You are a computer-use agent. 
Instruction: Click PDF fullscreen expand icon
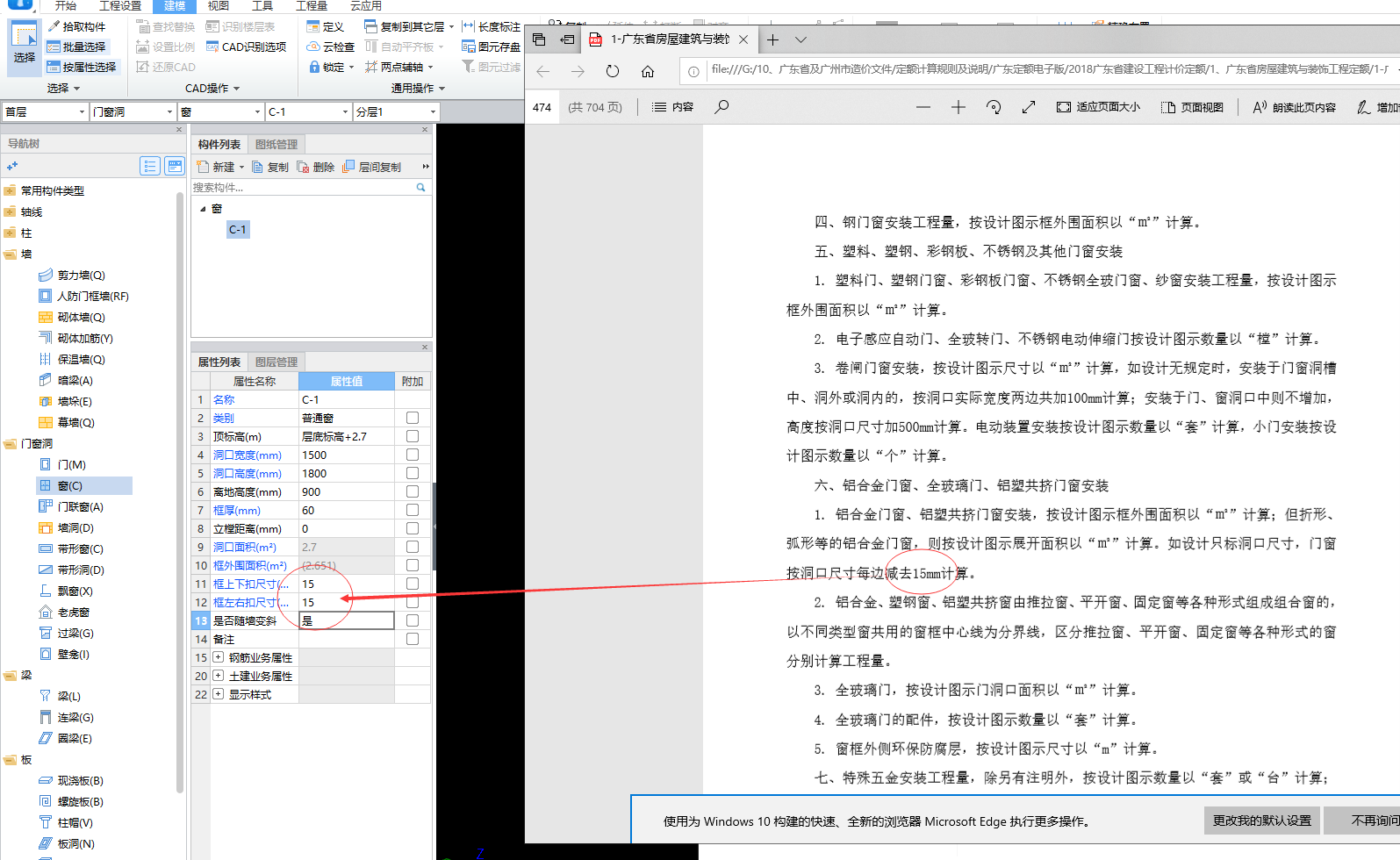click(1029, 107)
